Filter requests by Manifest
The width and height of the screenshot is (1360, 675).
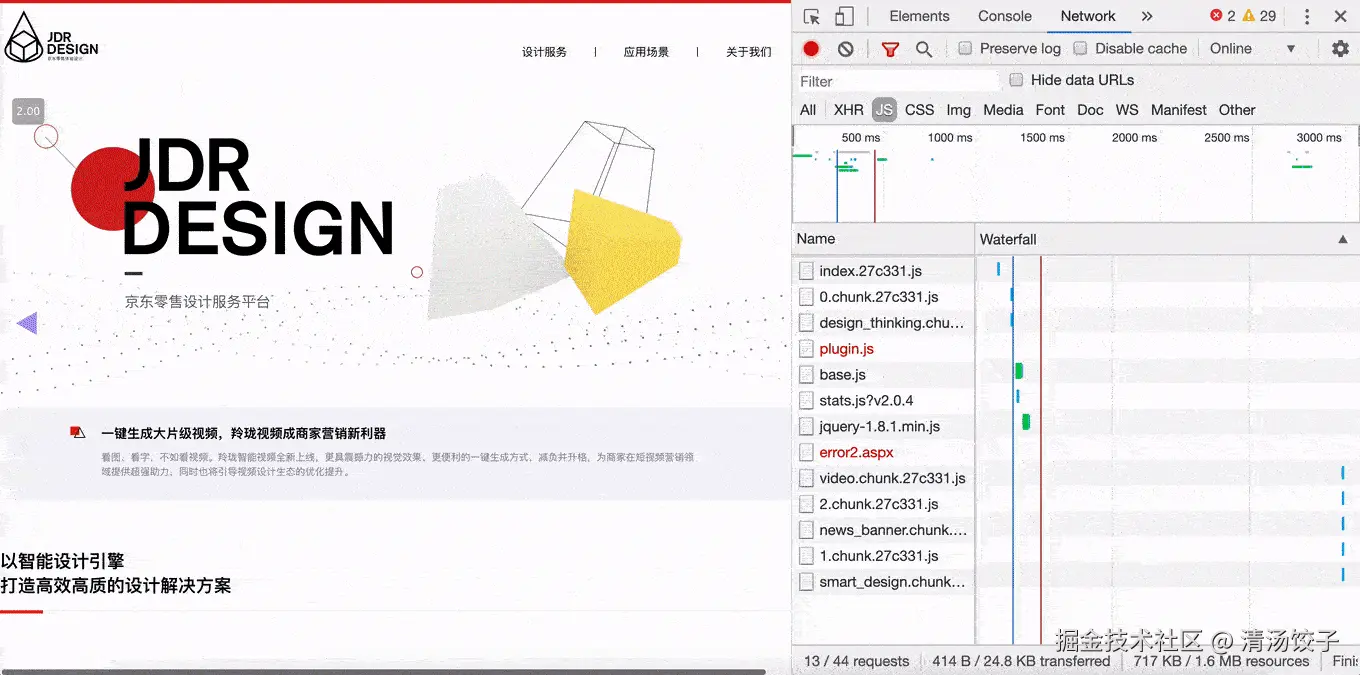1178,110
